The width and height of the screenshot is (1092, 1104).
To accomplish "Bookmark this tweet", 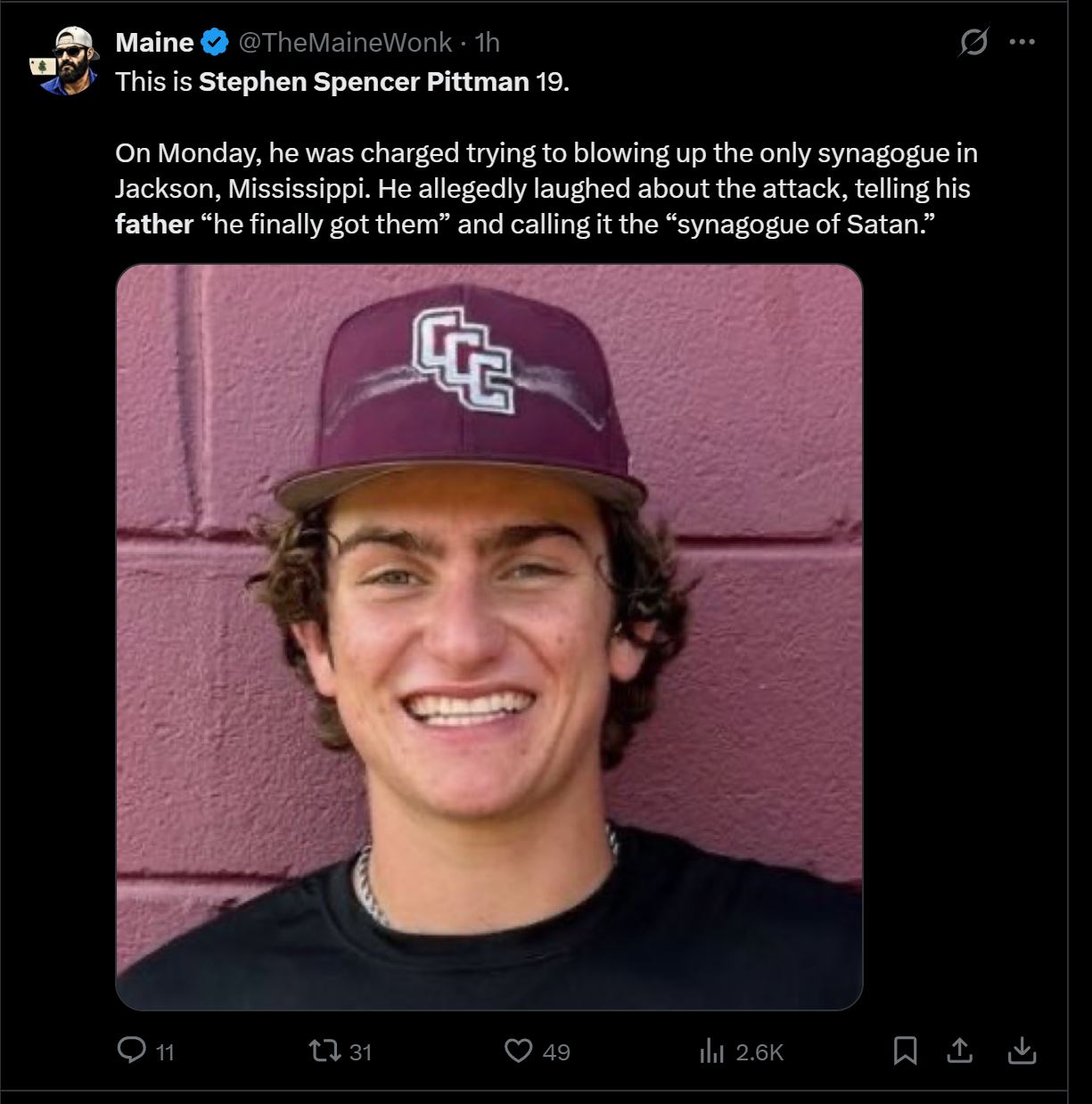I will 905,1051.
